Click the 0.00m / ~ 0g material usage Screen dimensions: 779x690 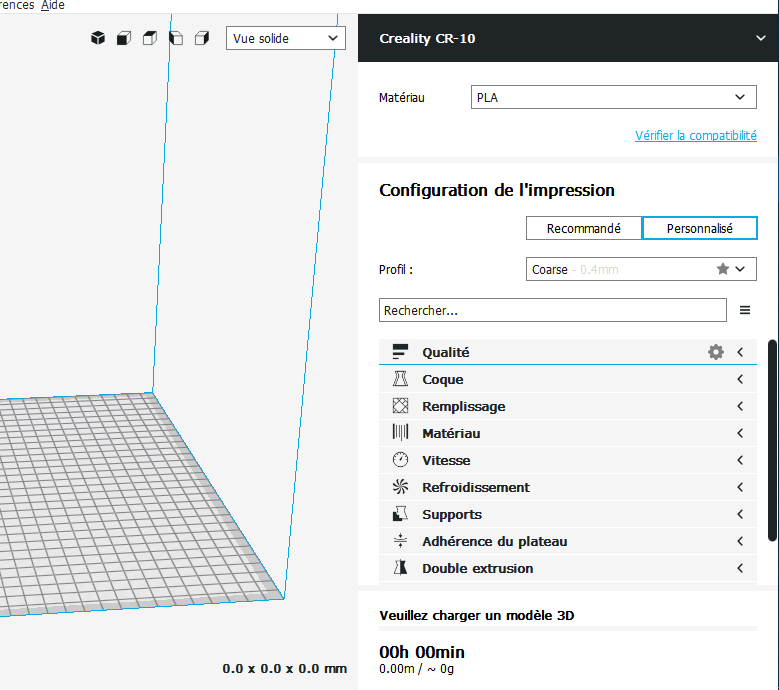coord(416,669)
